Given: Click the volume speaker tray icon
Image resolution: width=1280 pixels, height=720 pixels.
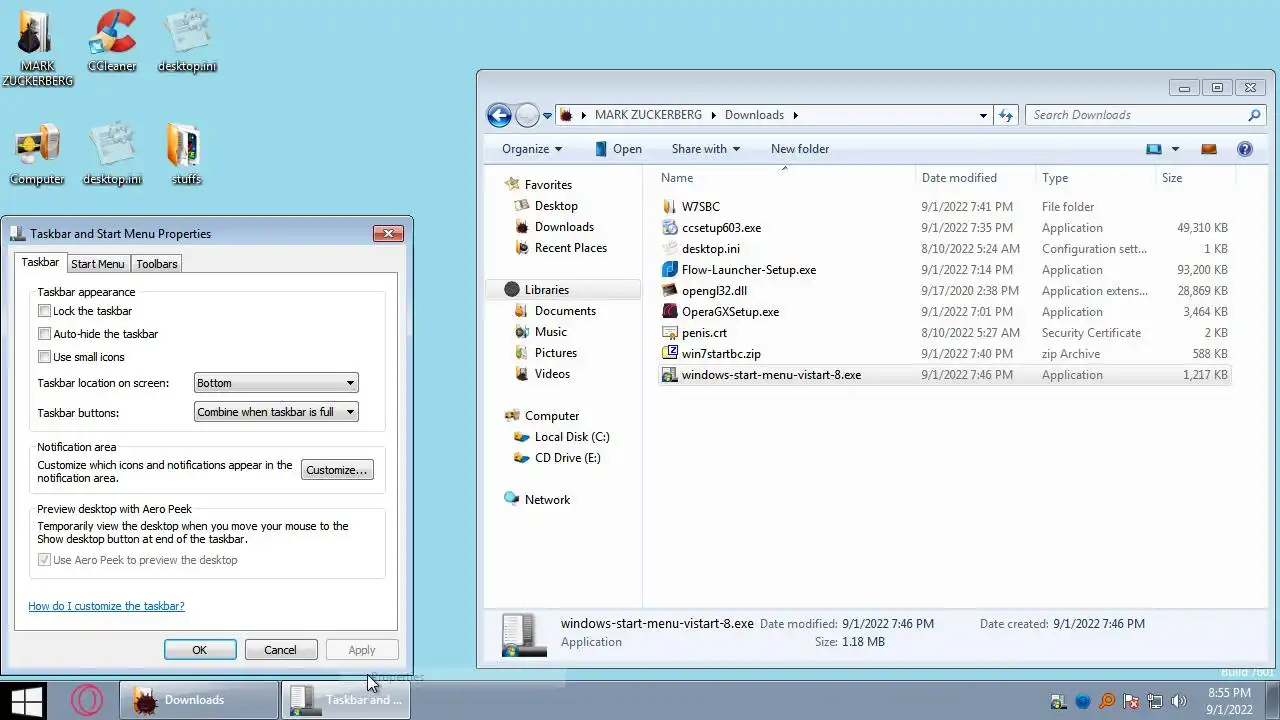Looking at the screenshot, I should click(1178, 702).
